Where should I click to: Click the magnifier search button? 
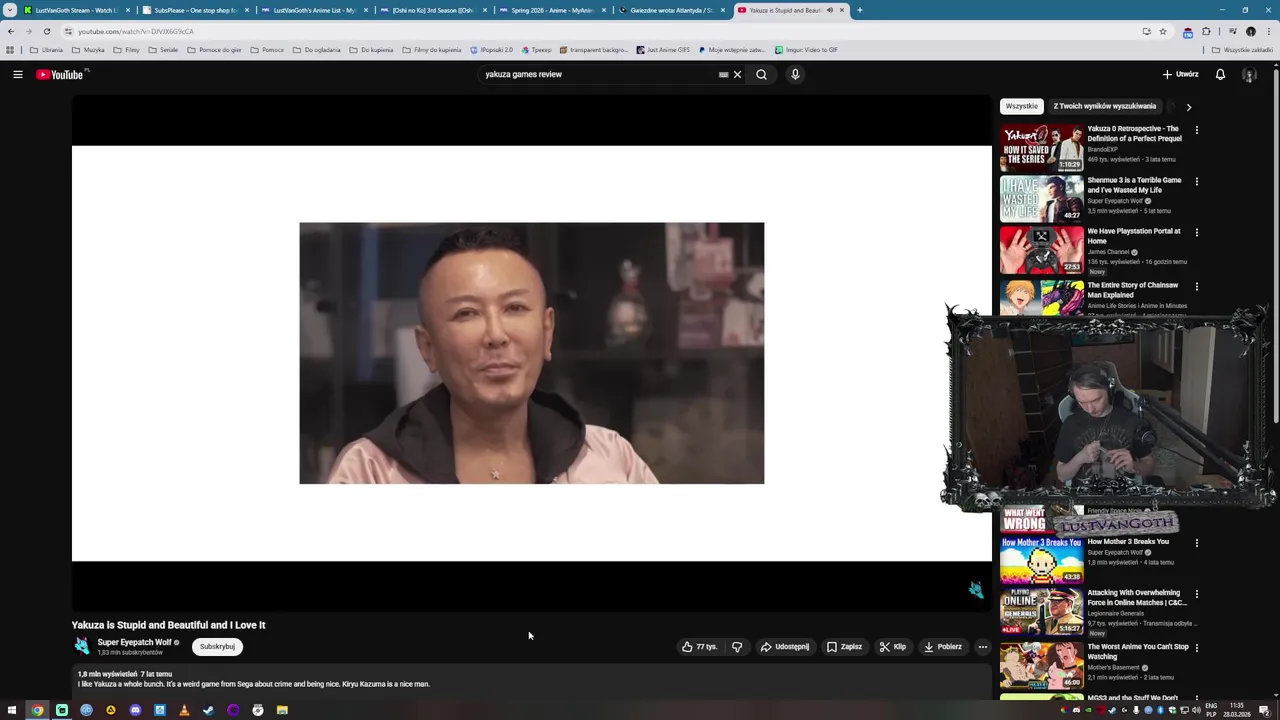pyautogui.click(x=761, y=74)
